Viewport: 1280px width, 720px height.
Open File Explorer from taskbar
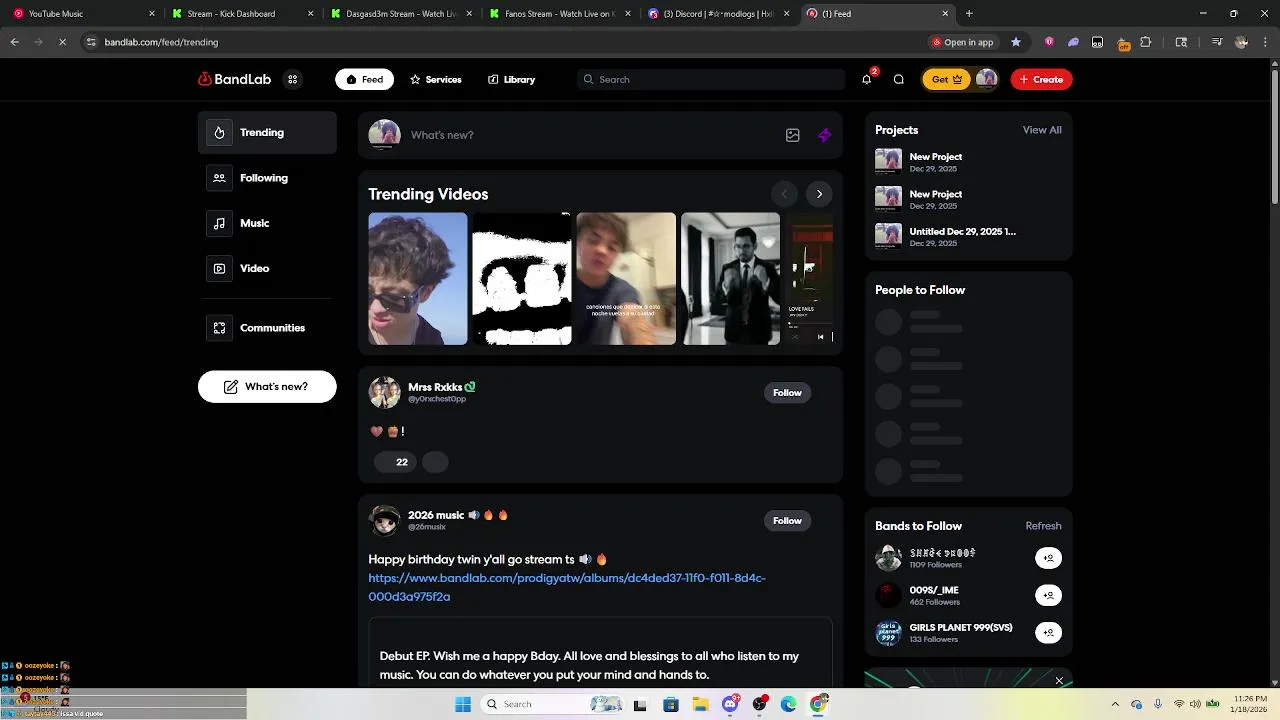(701, 704)
